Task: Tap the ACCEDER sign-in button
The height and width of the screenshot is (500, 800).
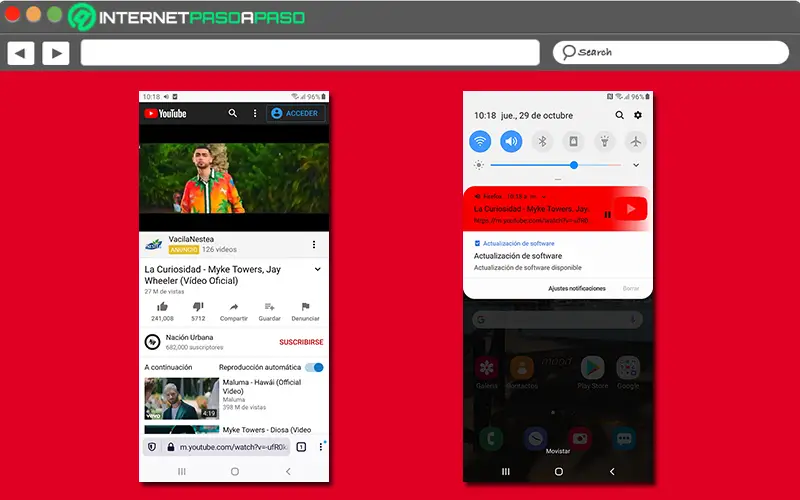Action: [x=296, y=113]
